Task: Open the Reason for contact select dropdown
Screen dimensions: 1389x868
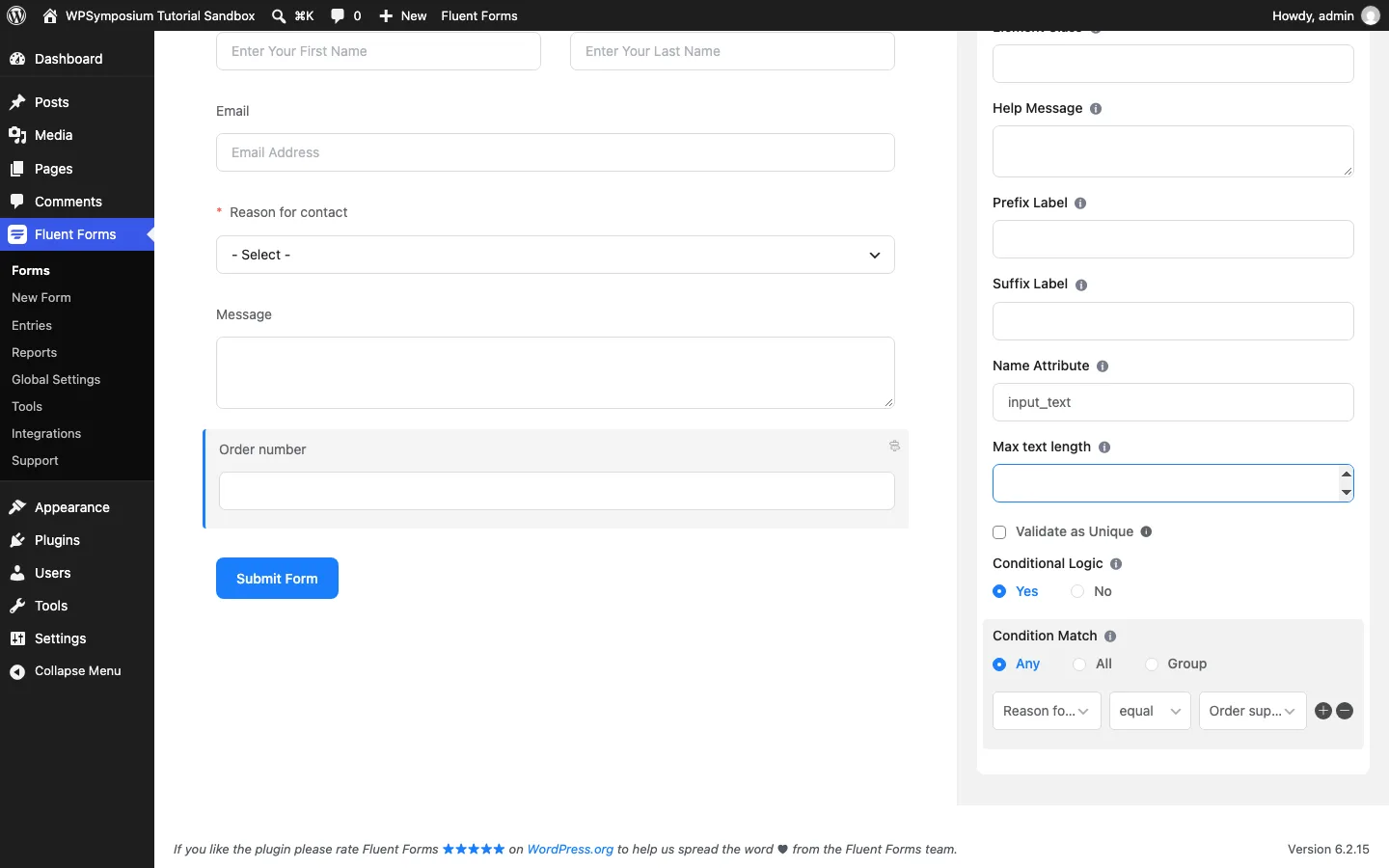Action: [x=556, y=255]
